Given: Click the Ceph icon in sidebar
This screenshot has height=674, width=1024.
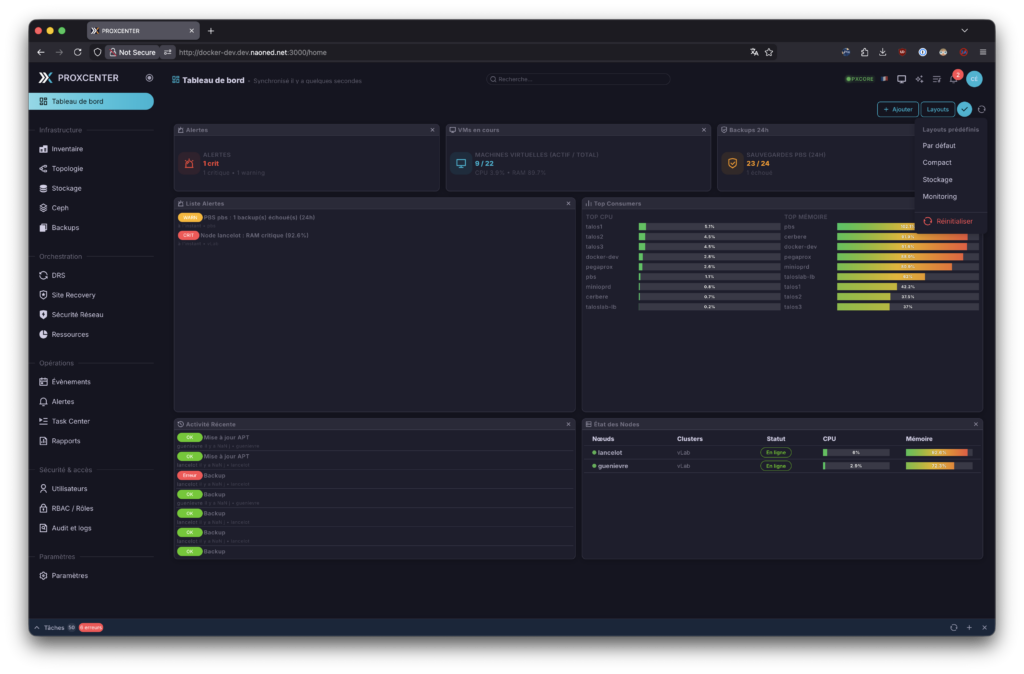Looking at the screenshot, I should [43, 208].
